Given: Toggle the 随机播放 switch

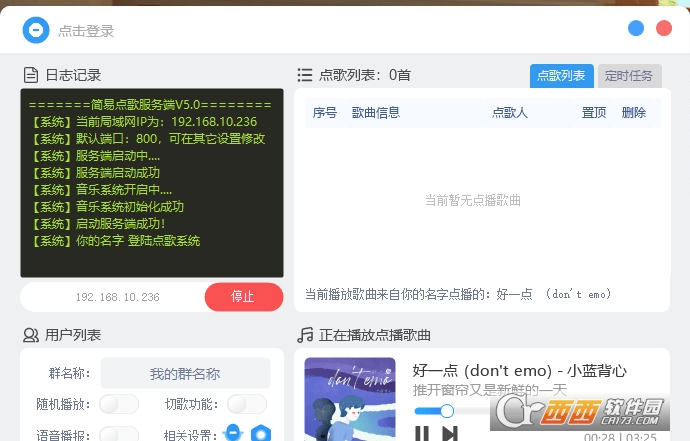Looking at the screenshot, I should (119, 404).
